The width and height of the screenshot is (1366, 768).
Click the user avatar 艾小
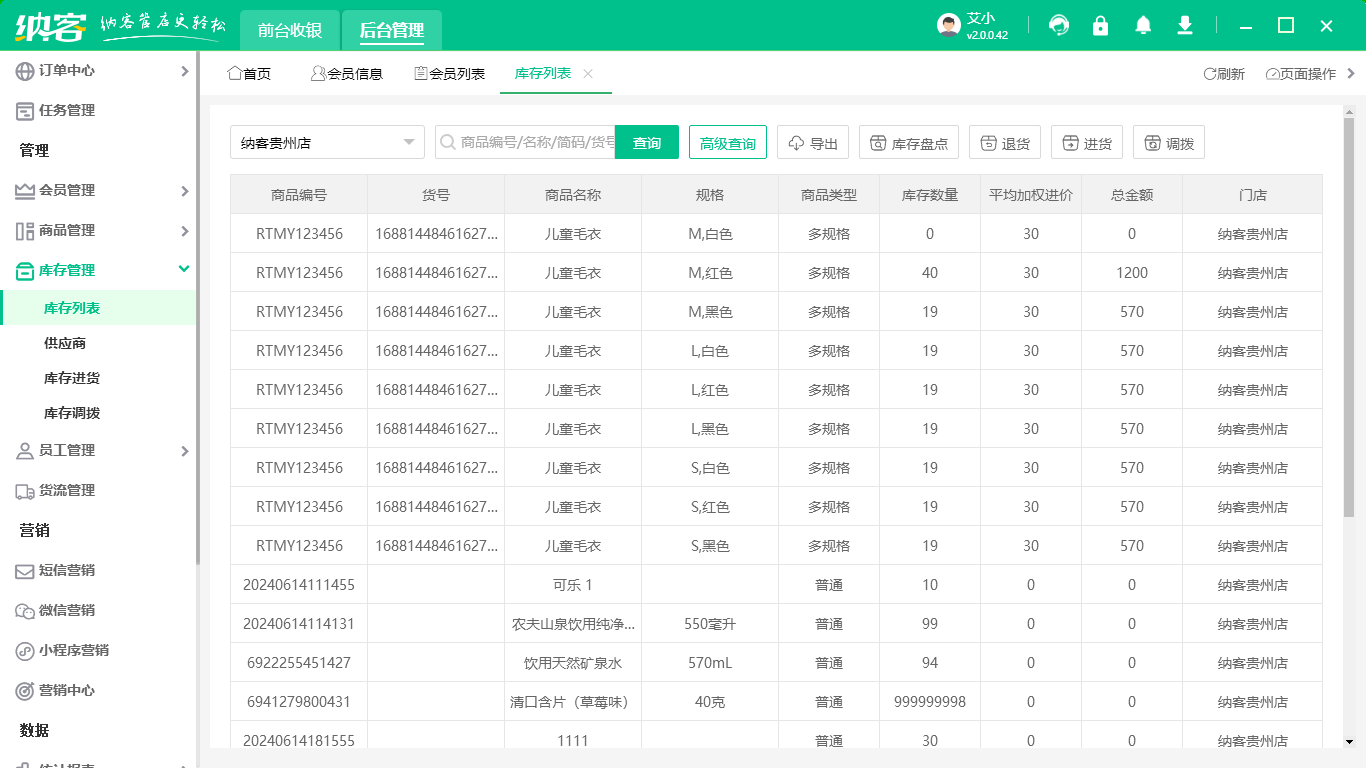[949, 26]
